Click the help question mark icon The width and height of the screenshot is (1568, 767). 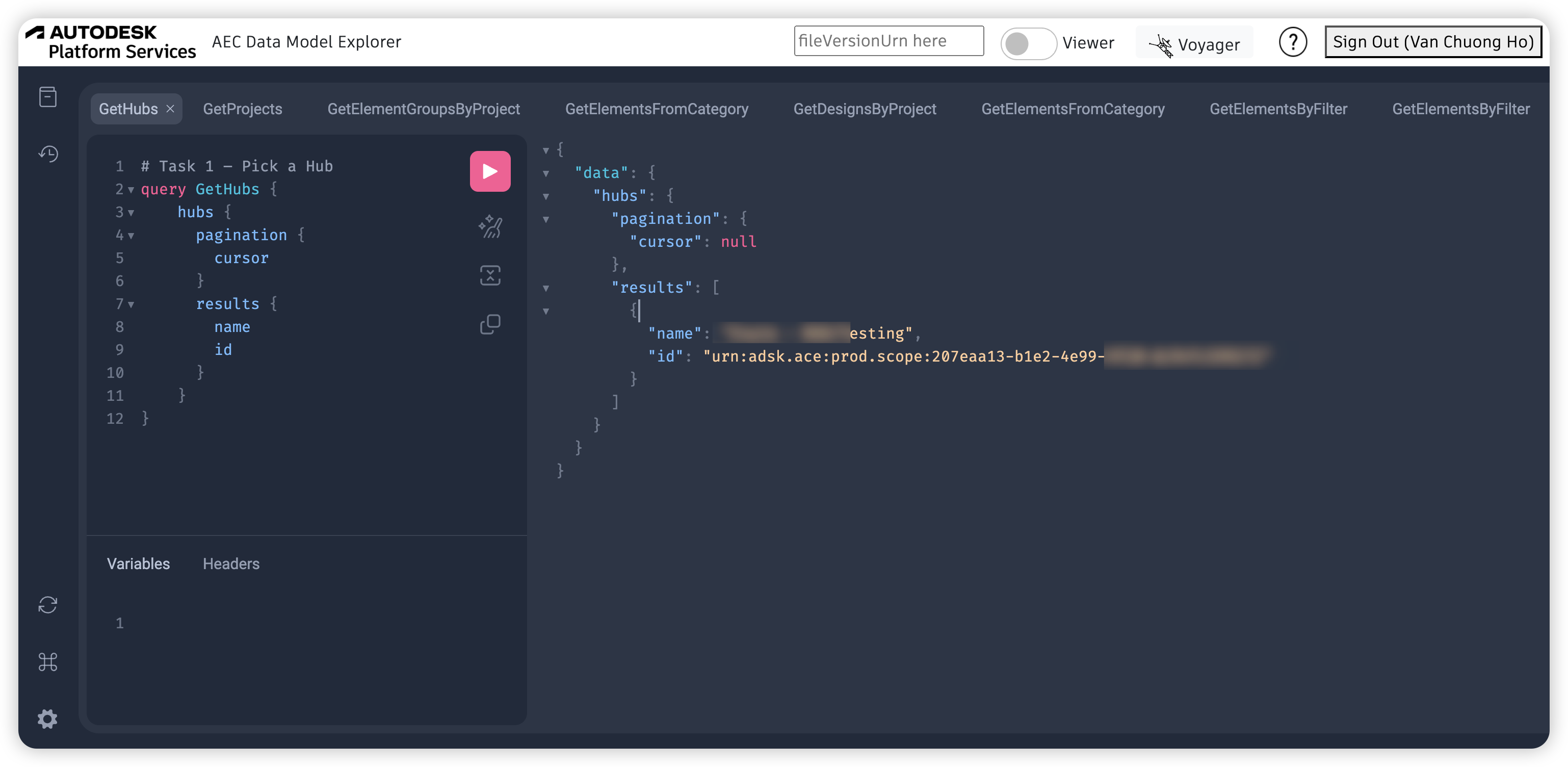coord(1292,42)
